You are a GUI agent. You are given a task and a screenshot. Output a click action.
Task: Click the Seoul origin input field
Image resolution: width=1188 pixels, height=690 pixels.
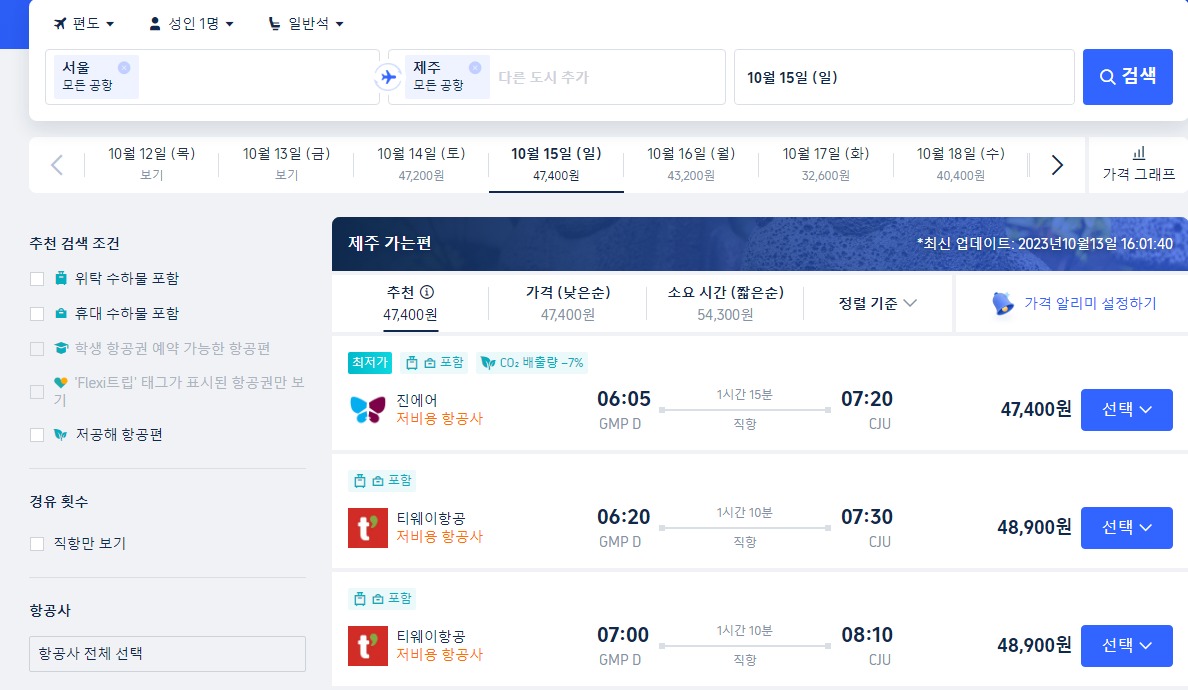pyautogui.click(x=212, y=77)
